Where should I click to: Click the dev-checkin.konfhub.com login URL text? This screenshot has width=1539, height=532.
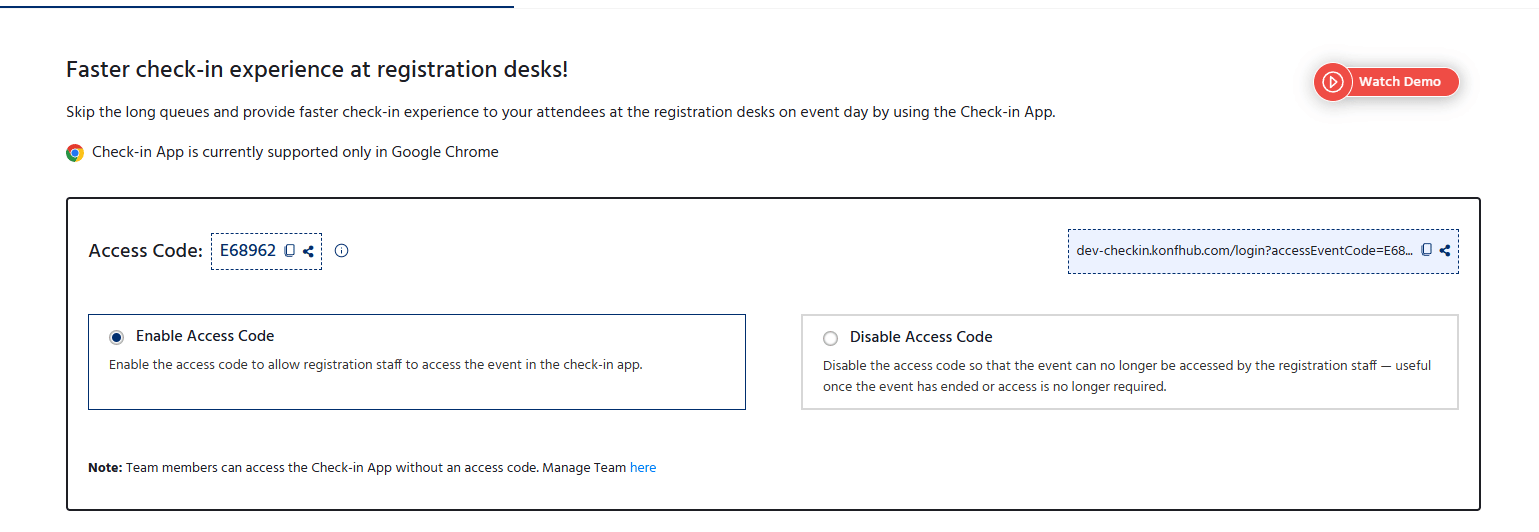pos(1245,250)
